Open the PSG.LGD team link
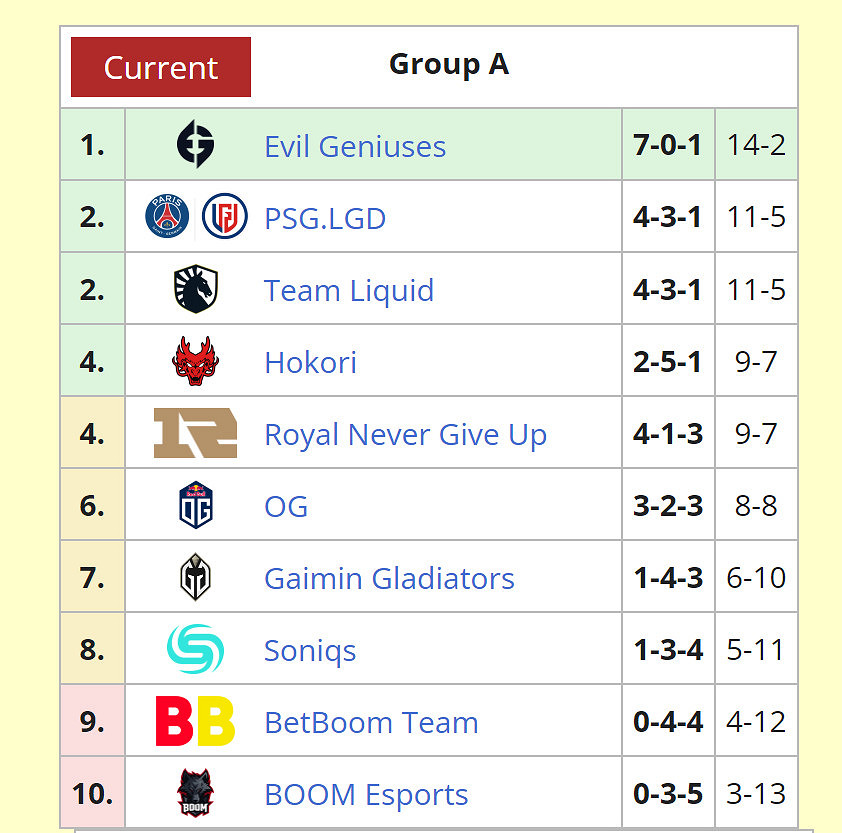The height and width of the screenshot is (833, 842). [x=325, y=218]
